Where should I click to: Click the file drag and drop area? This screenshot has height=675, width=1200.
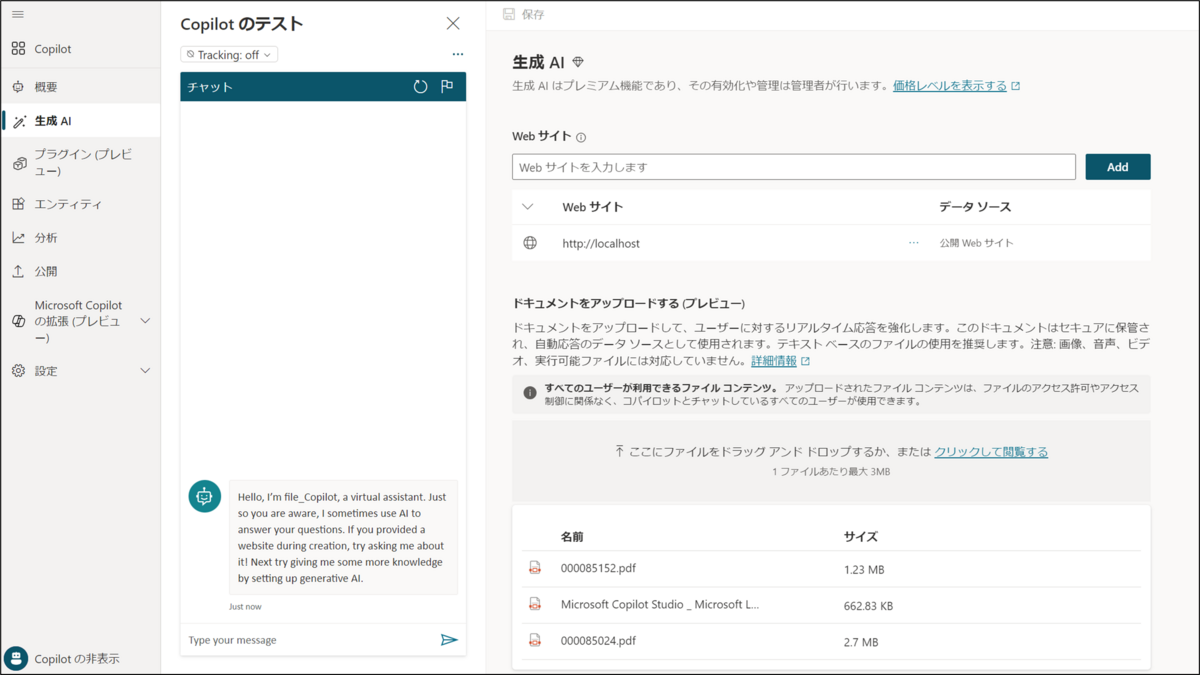(x=831, y=461)
